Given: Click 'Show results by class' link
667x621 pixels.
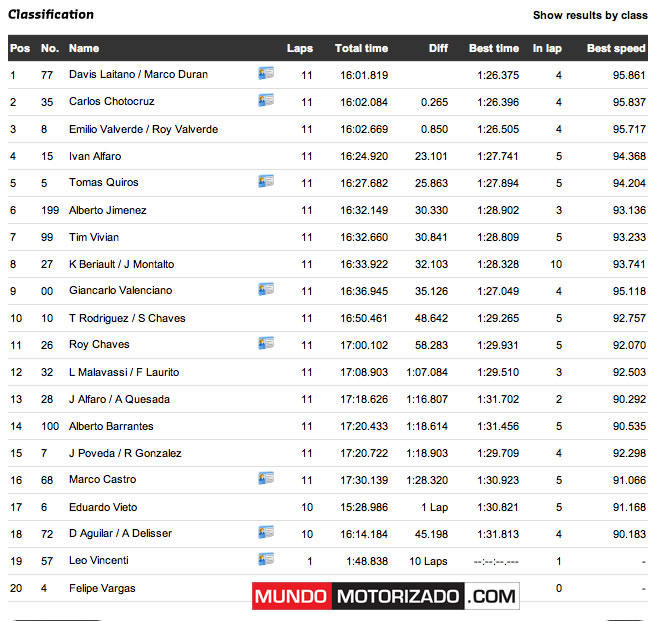Looking at the screenshot, I should [589, 15].
